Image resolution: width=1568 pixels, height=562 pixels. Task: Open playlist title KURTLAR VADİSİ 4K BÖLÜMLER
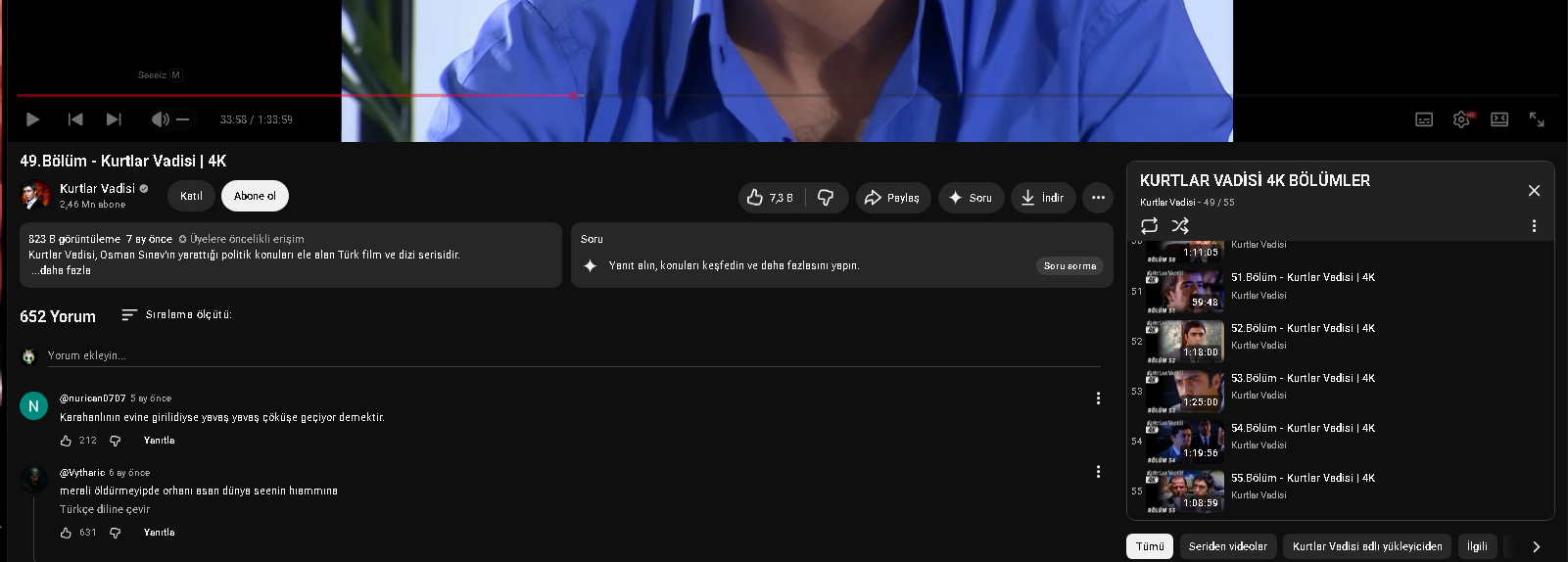tap(1255, 181)
